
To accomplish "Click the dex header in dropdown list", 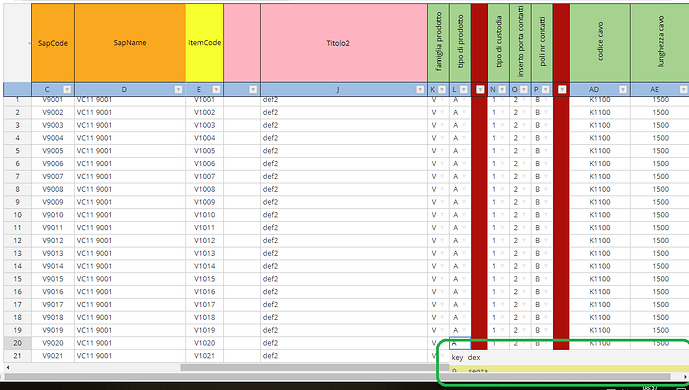I will (x=474, y=358).
